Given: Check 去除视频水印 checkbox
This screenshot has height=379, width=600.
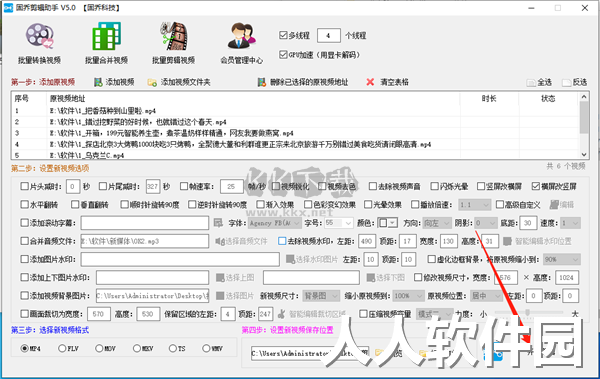Looking at the screenshot, I should pos(282,241).
